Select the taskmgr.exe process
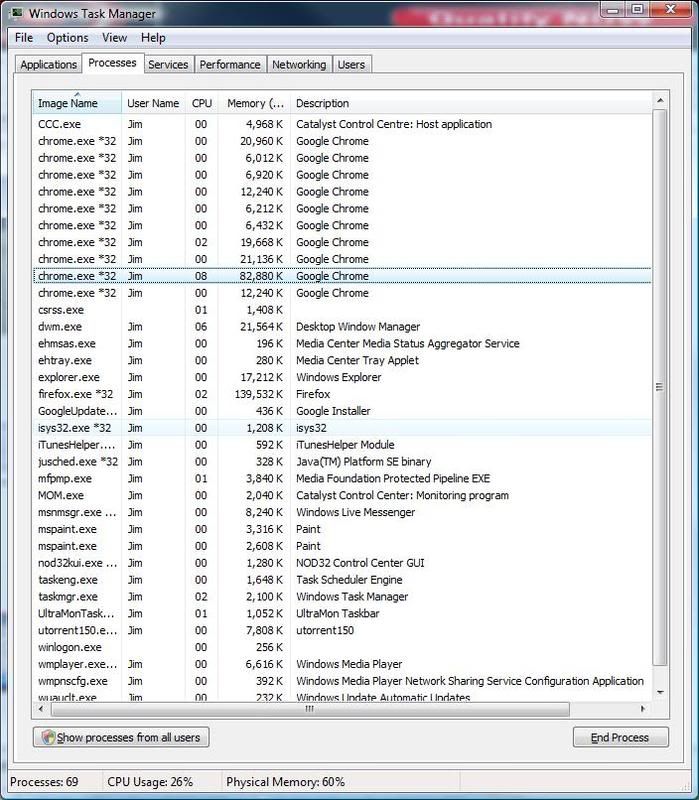The width and height of the screenshot is (699, 800). [342, 596]
